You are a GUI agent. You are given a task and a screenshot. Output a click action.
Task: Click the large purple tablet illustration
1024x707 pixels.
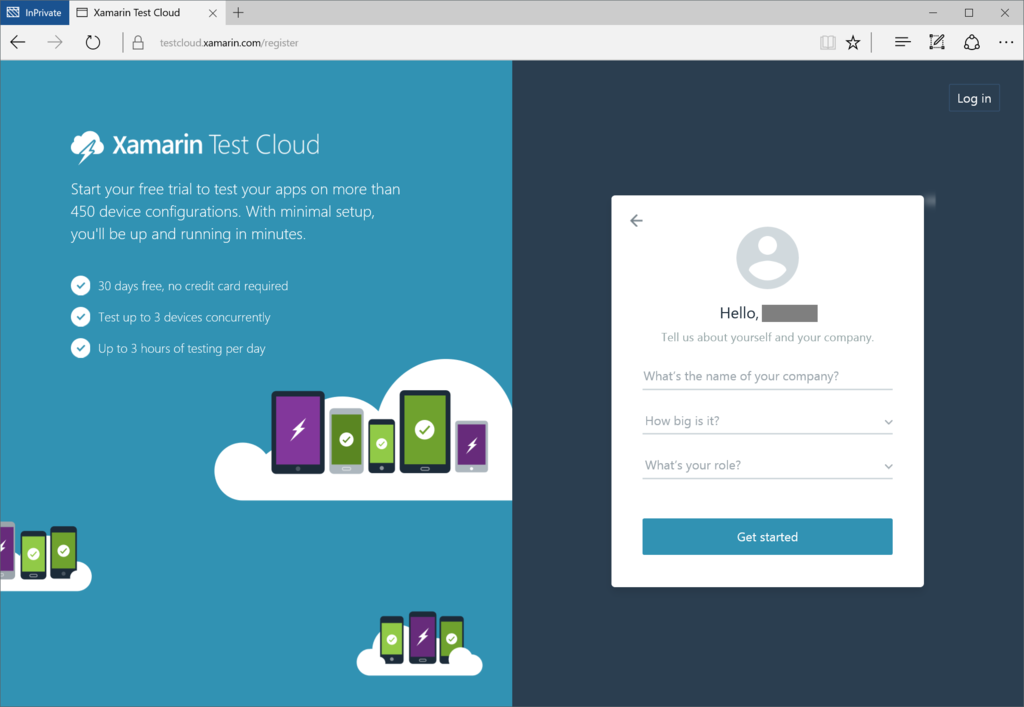(298, 432)
